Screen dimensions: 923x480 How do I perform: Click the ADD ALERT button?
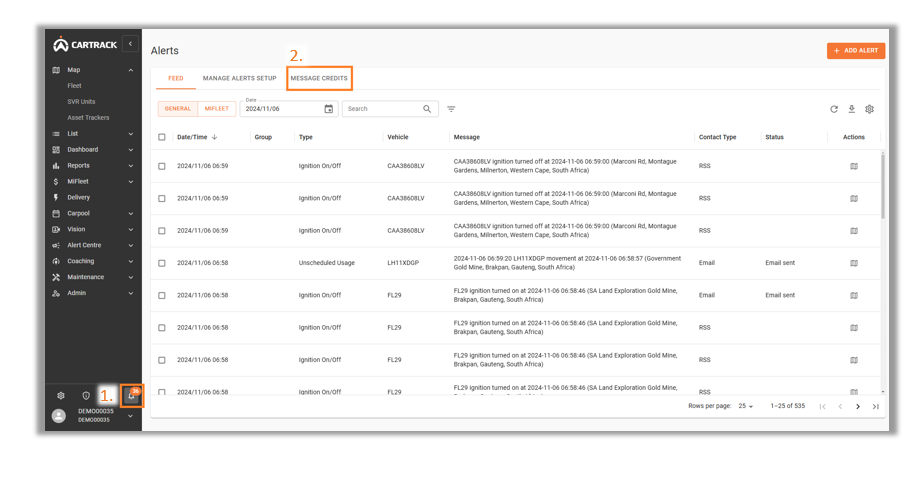click(x=856, y=51)
